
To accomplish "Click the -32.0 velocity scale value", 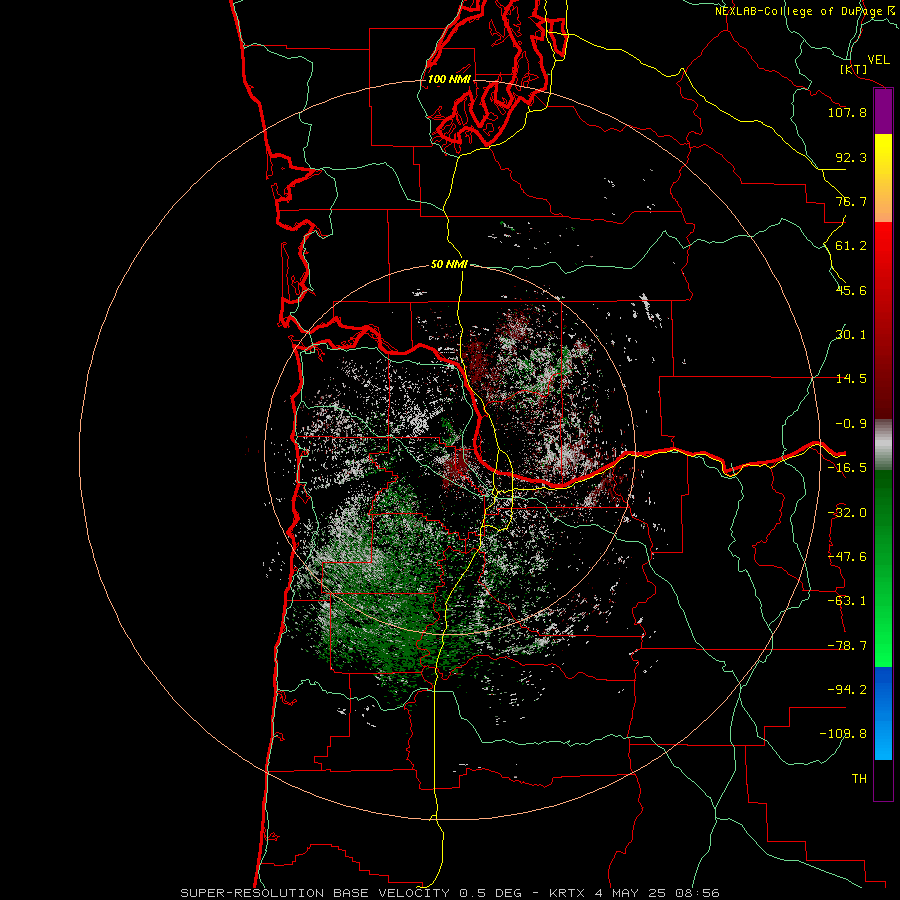I will [847, 513].
